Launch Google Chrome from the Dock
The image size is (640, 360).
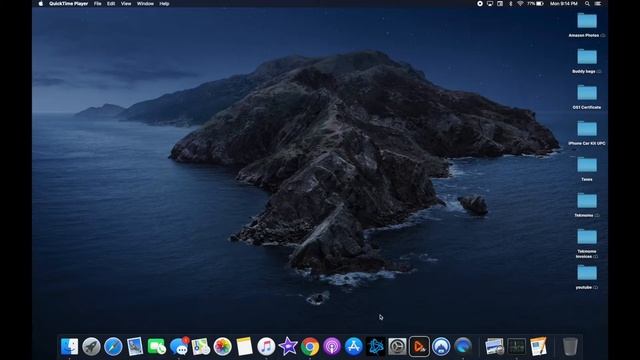click(310, 347)
